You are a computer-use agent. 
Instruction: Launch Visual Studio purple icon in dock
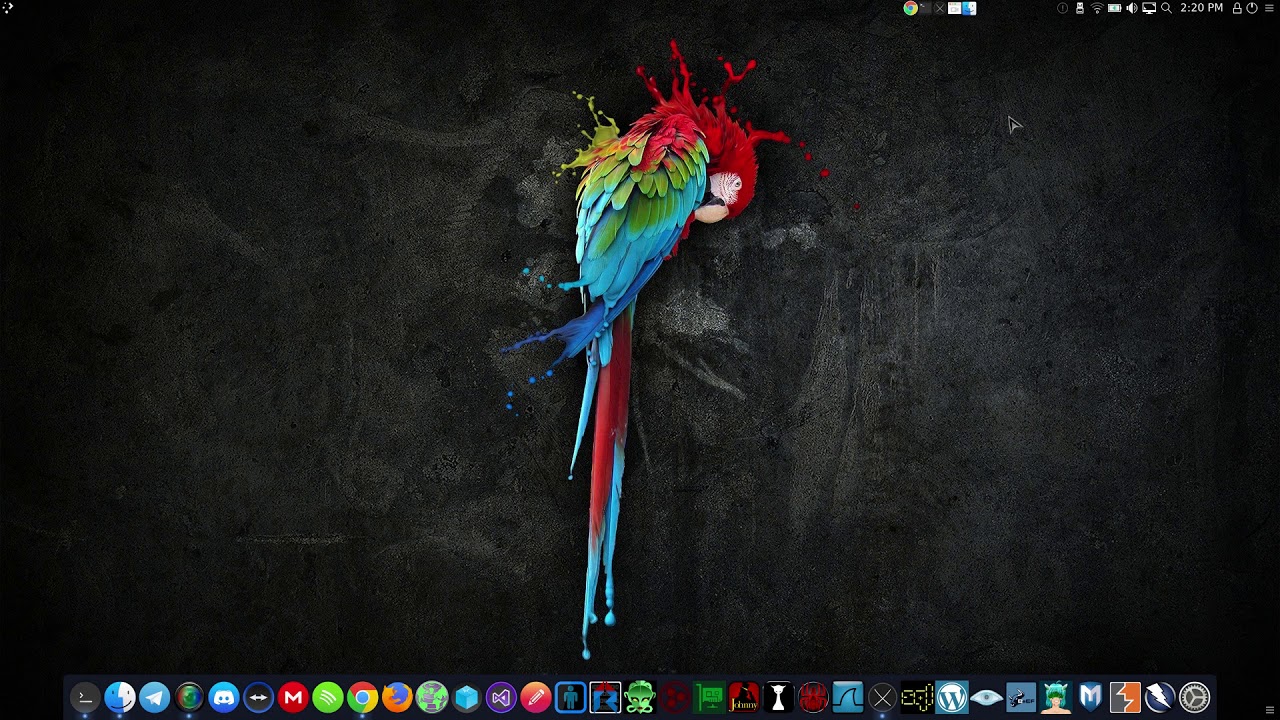coord(501,697)
